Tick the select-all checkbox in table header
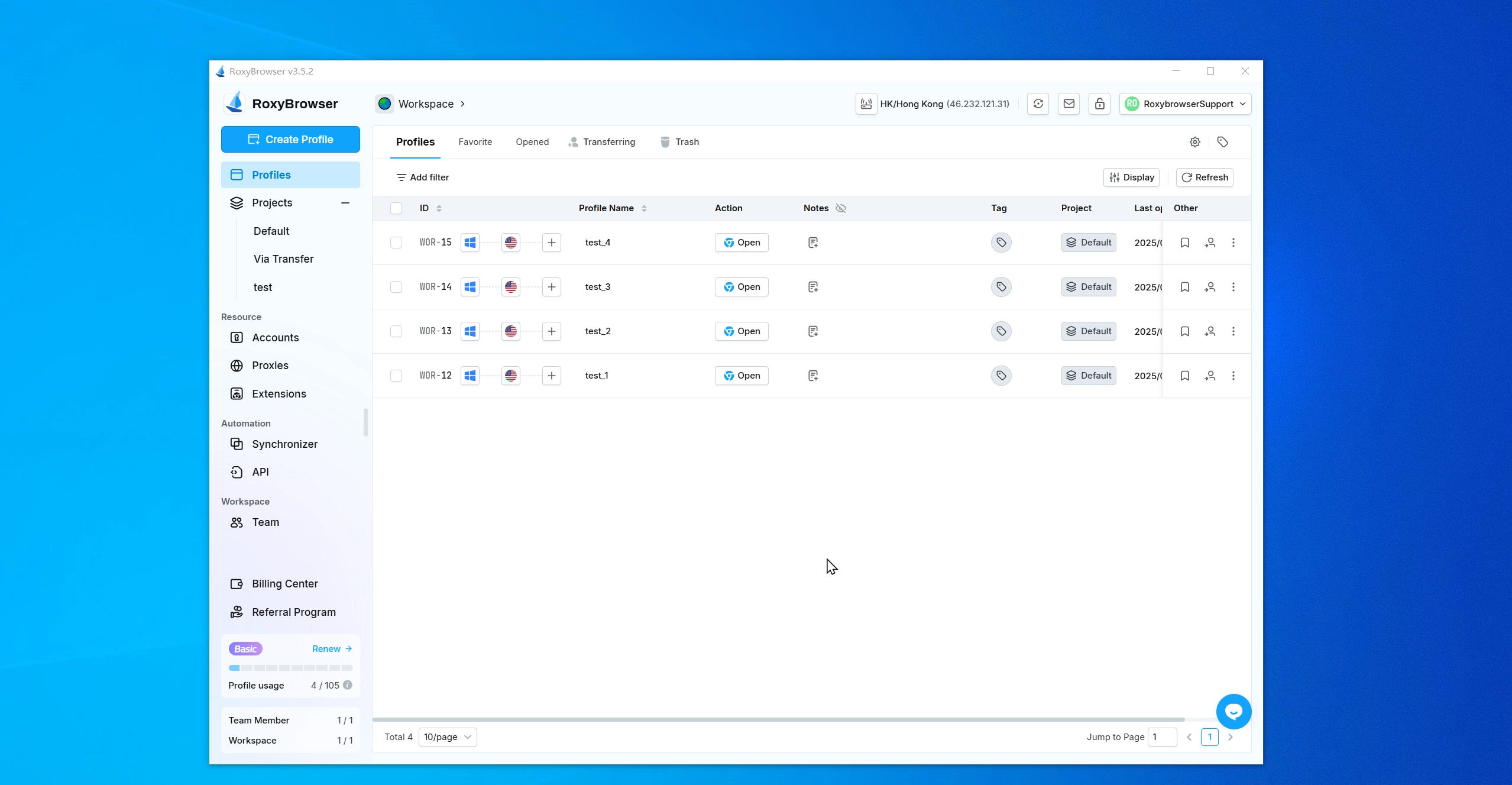 tap(396, 208)
